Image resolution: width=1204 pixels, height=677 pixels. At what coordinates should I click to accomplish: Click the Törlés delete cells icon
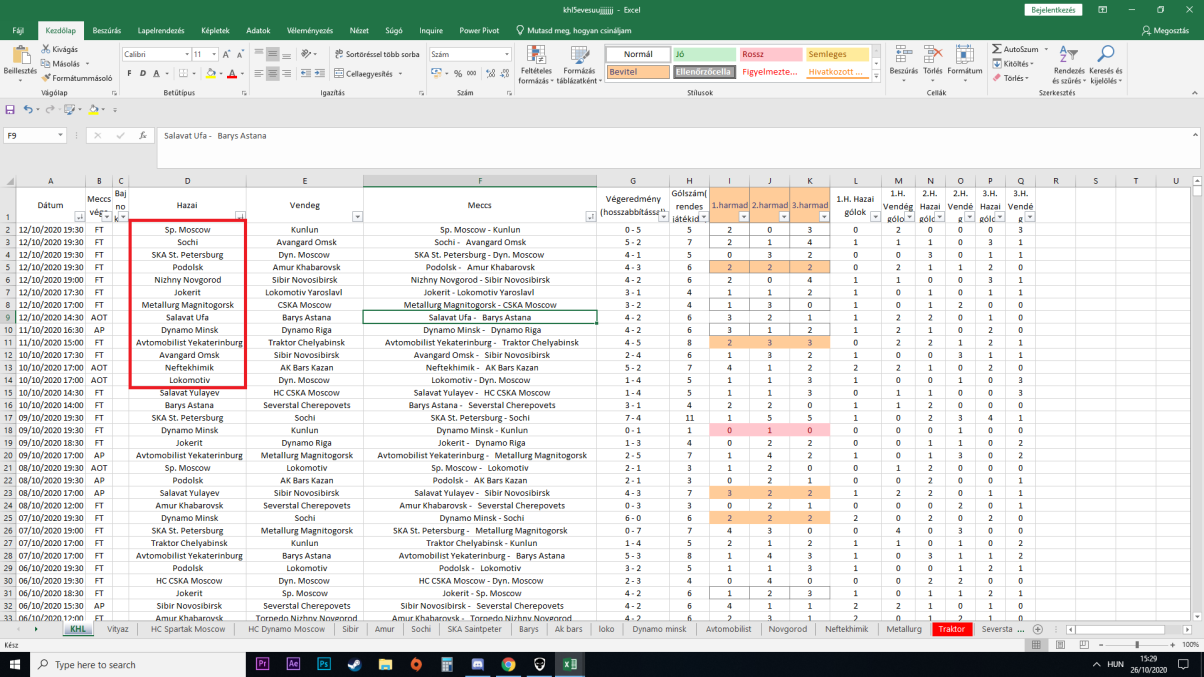932,56
